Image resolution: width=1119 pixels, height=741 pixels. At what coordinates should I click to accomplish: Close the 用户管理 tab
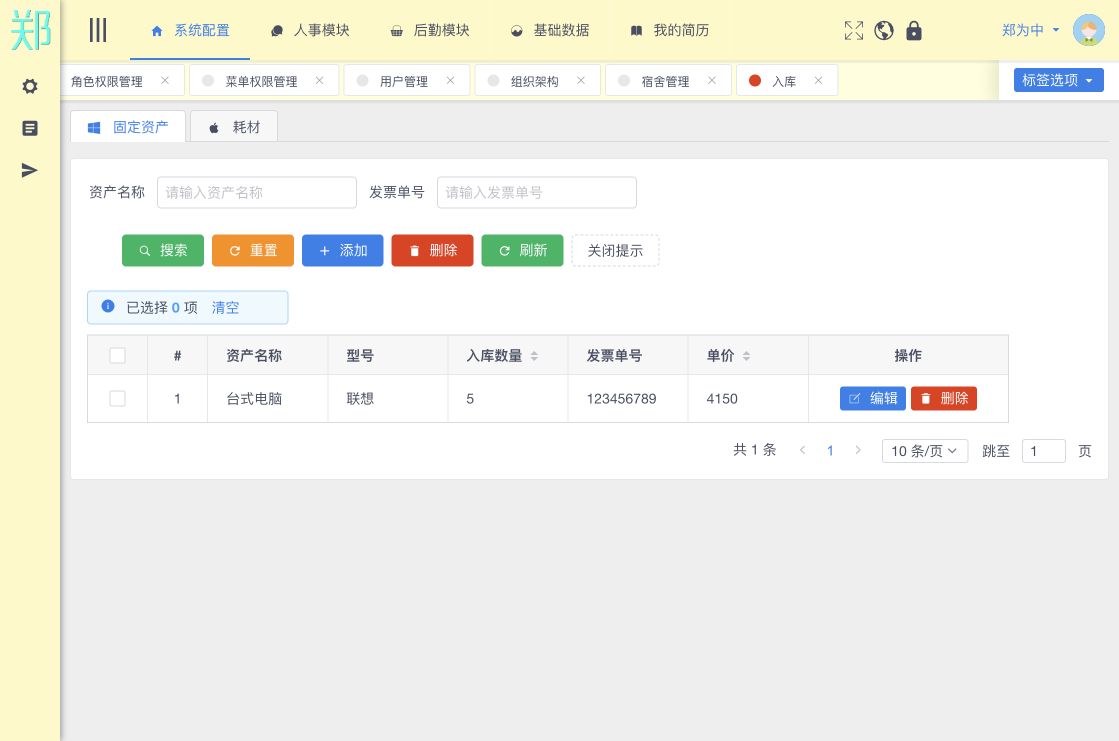450,81
